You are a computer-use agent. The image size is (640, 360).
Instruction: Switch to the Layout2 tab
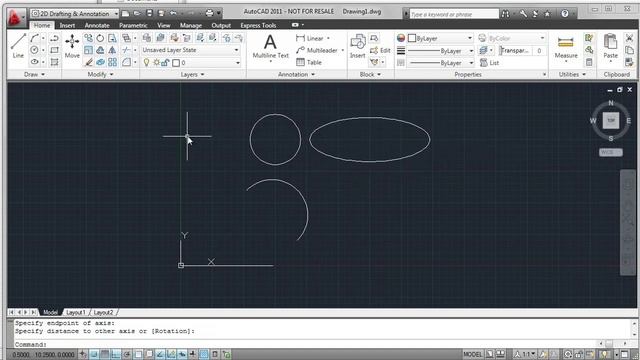point(103,312)
